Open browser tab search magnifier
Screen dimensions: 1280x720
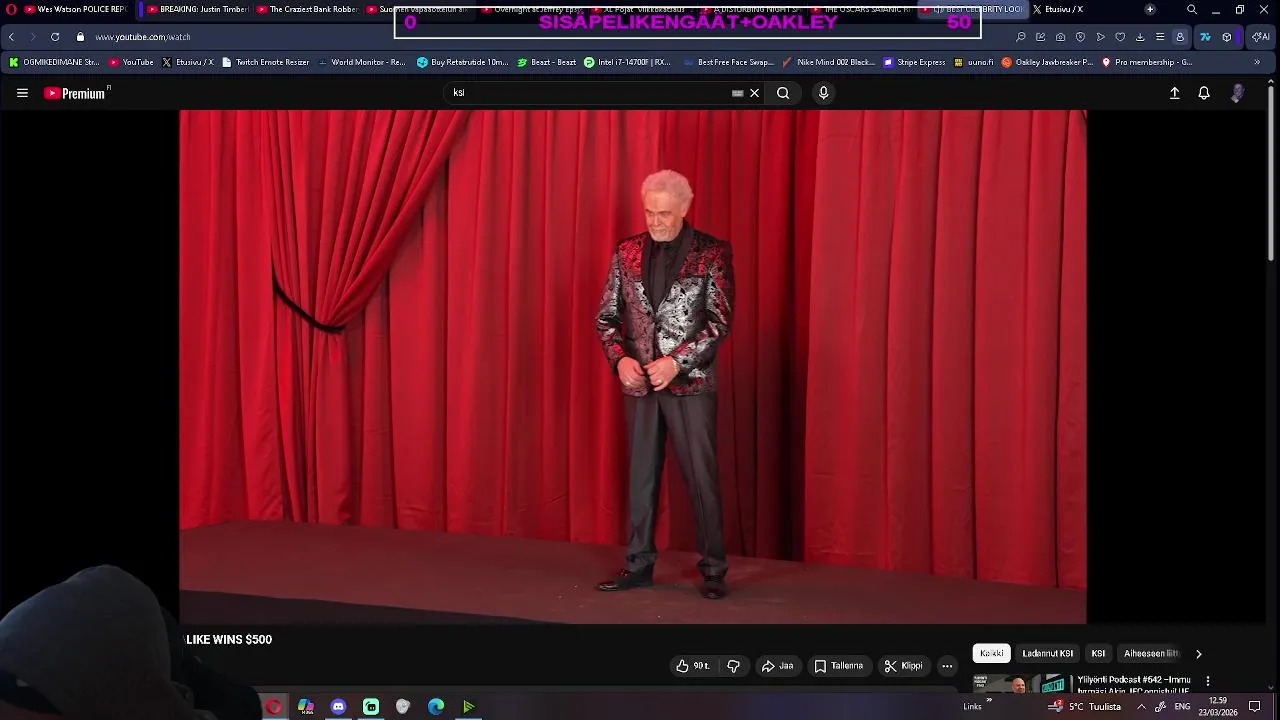pos(1191,9)
